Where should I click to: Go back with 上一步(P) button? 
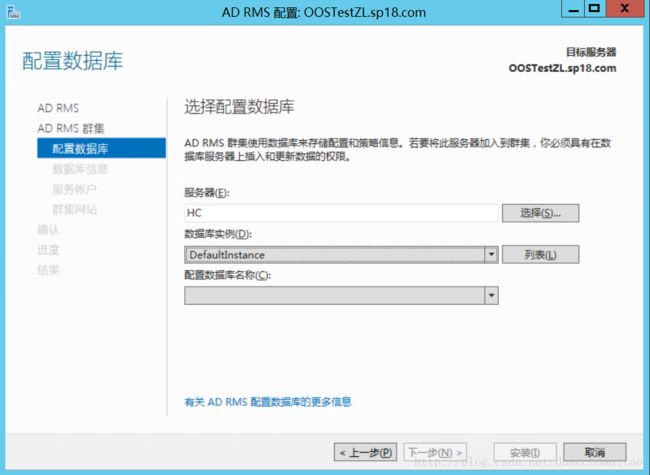pyautogui.click(x=365, y=452)
